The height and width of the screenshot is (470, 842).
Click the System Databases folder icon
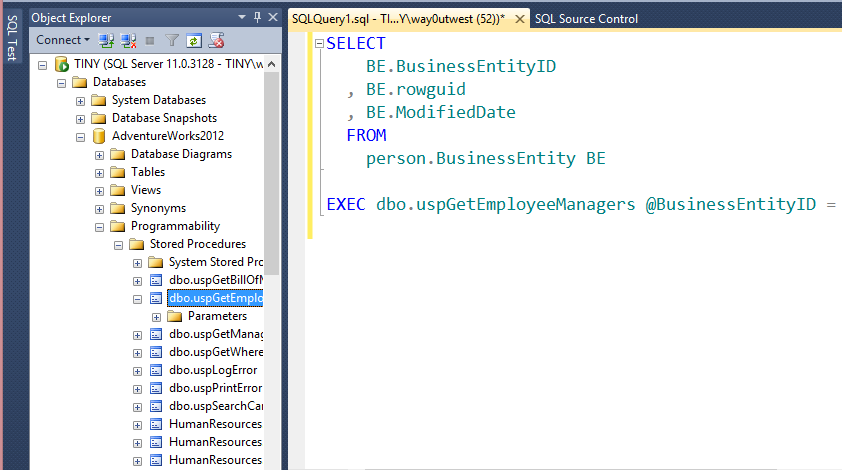(99, 100)
